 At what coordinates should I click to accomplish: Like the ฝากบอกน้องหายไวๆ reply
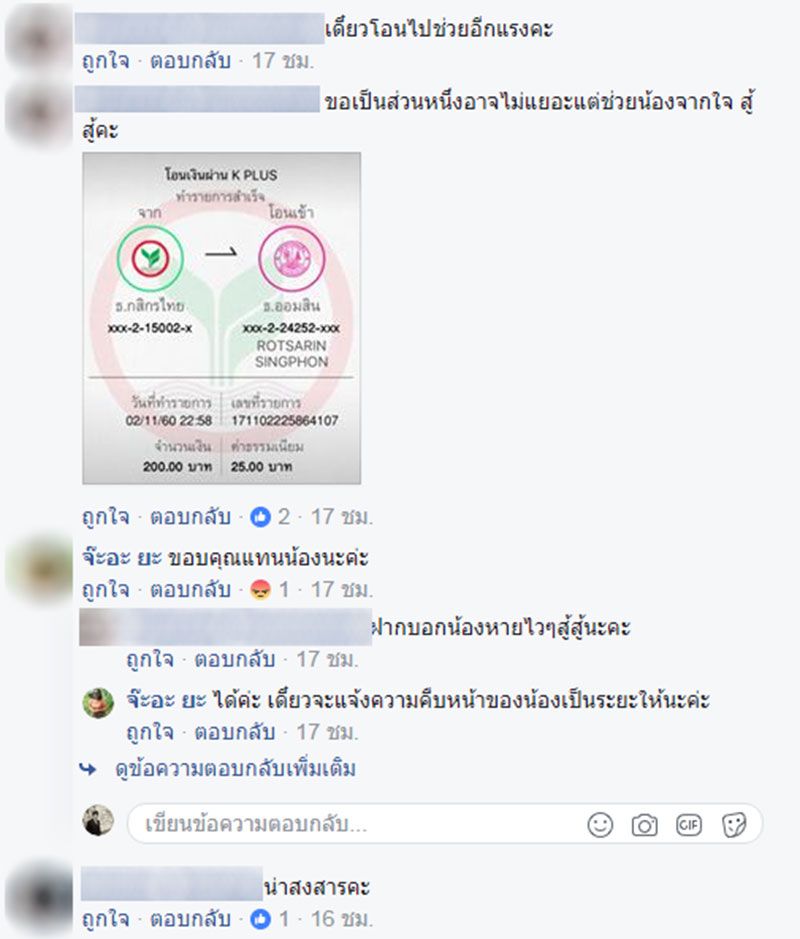[x=150, y=660]
